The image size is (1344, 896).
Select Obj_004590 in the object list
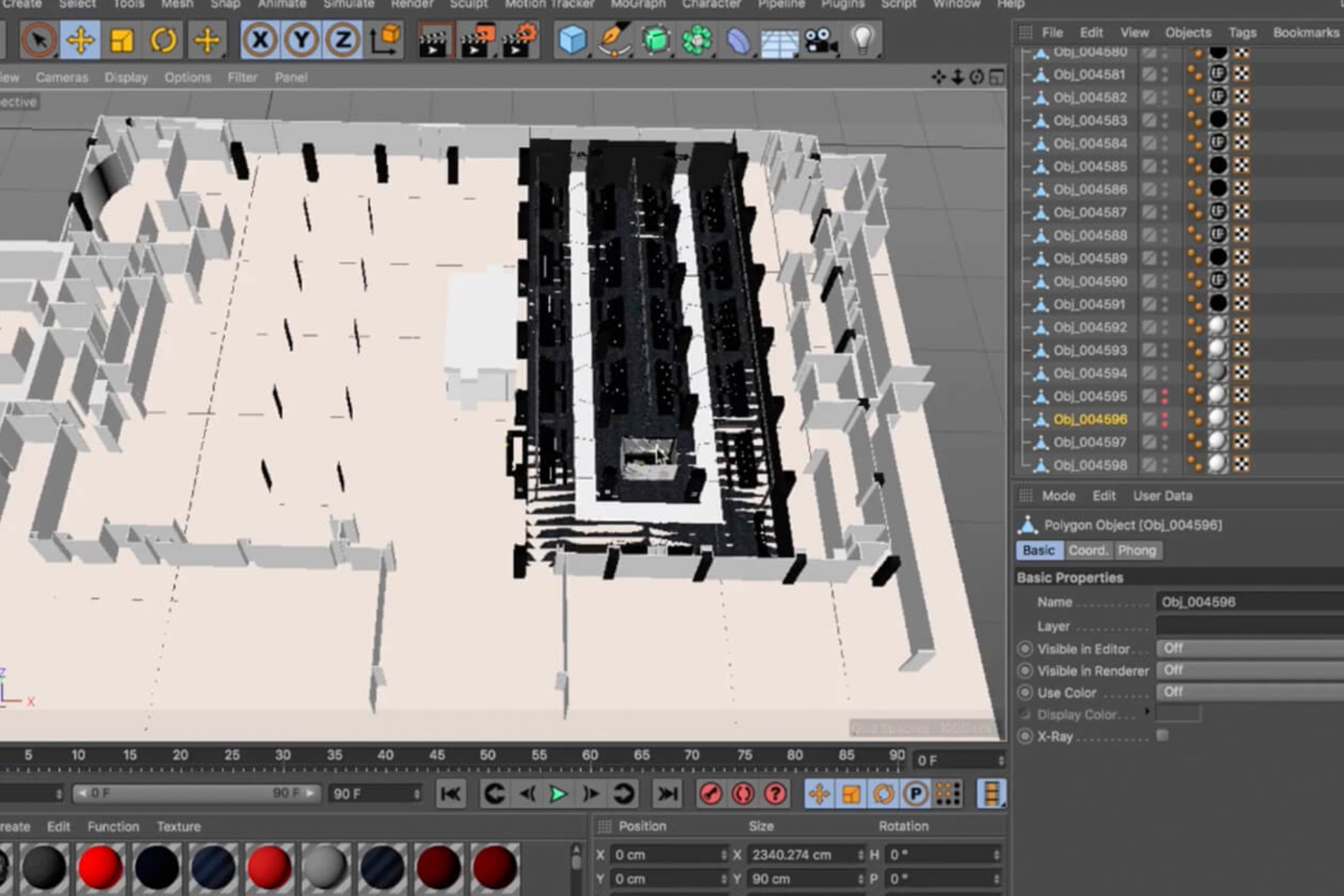[1090, 281]
